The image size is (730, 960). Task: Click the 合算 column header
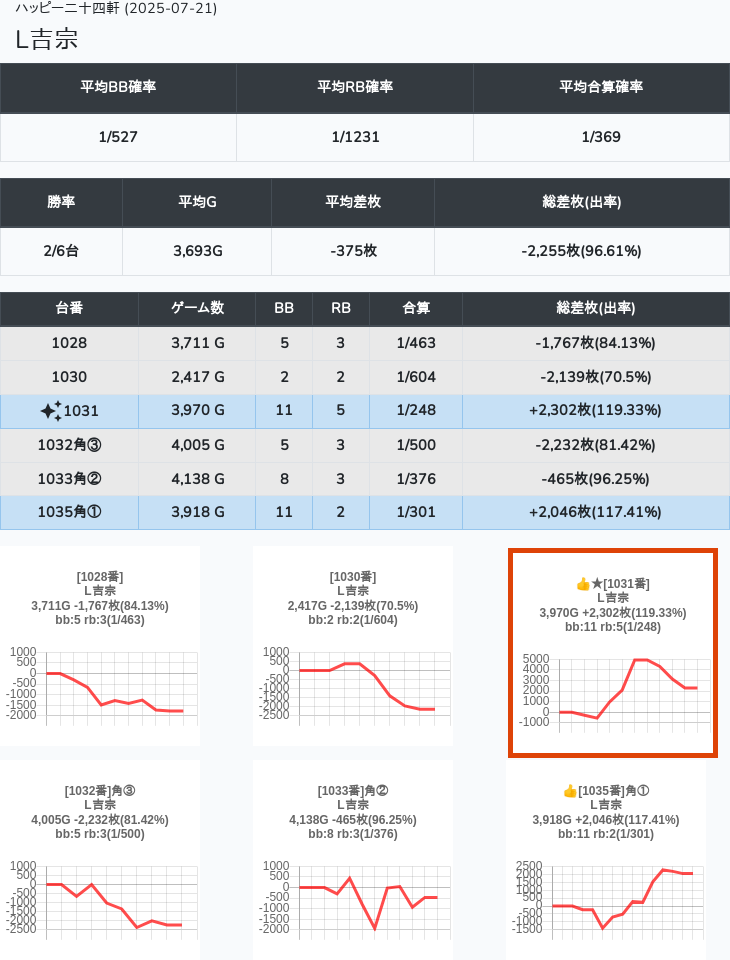pos(416,309)
